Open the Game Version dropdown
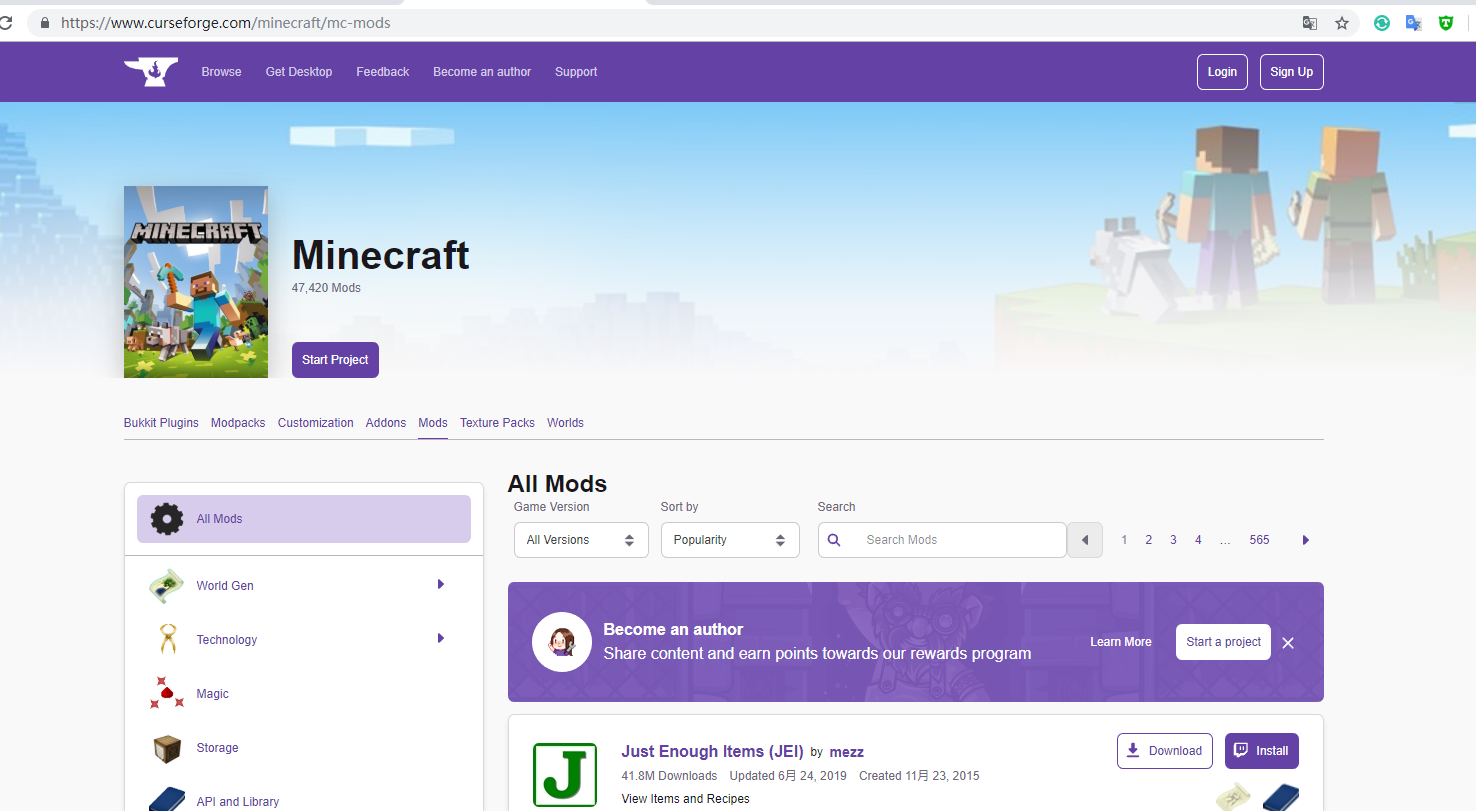The width and height of the screenshot is (1476, 811). 581,540
